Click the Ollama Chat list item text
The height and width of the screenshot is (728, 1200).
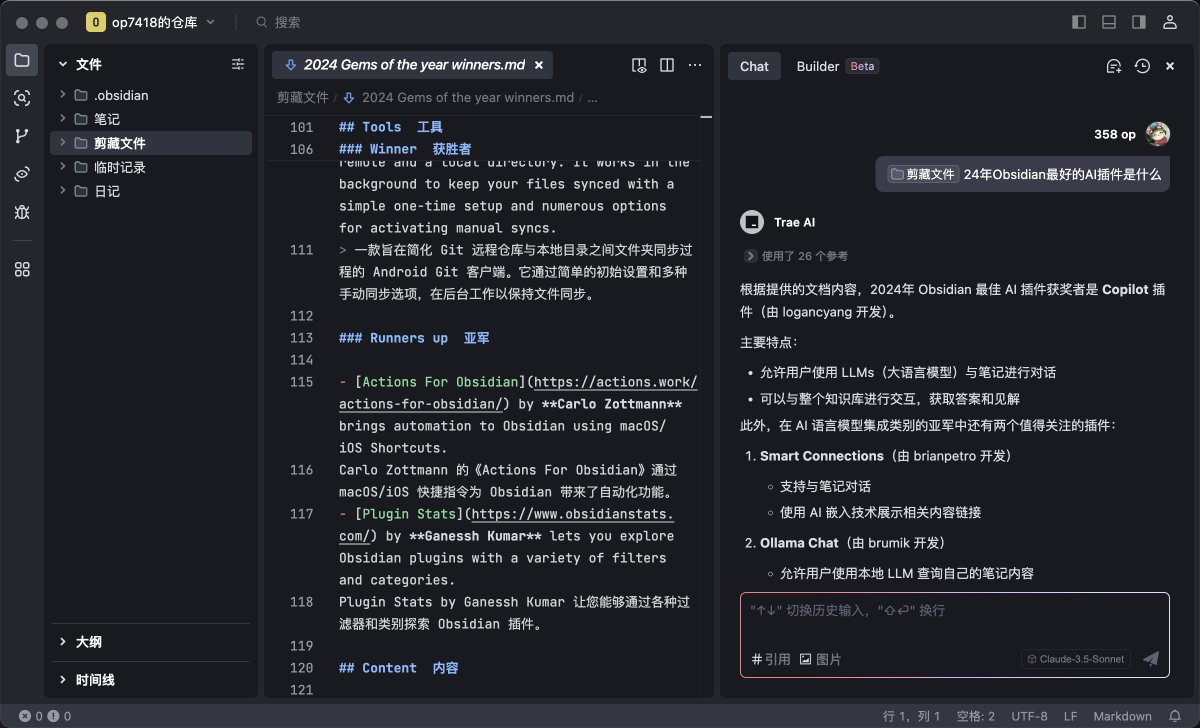[853, 543]
